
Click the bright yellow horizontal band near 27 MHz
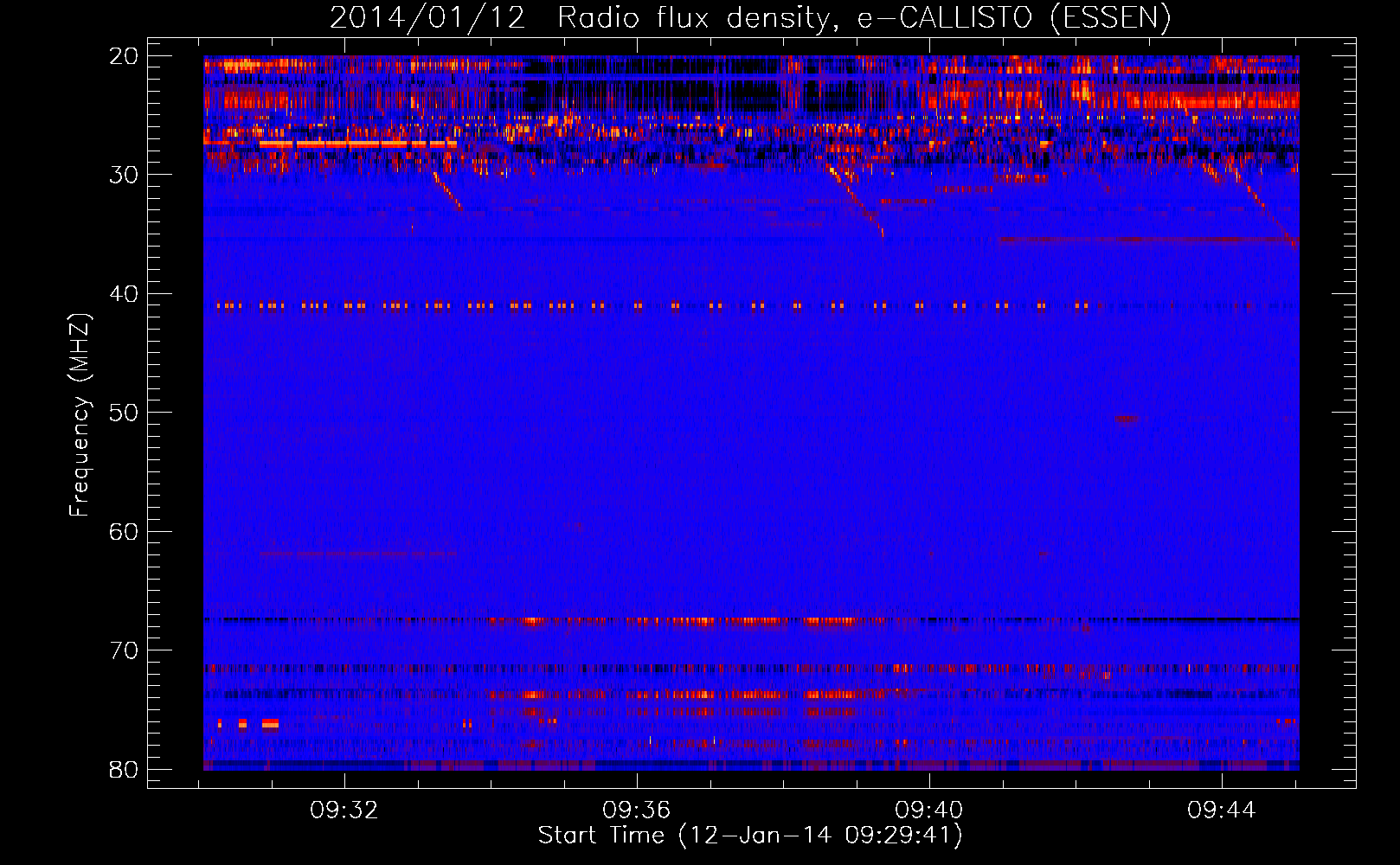(356, 144)
